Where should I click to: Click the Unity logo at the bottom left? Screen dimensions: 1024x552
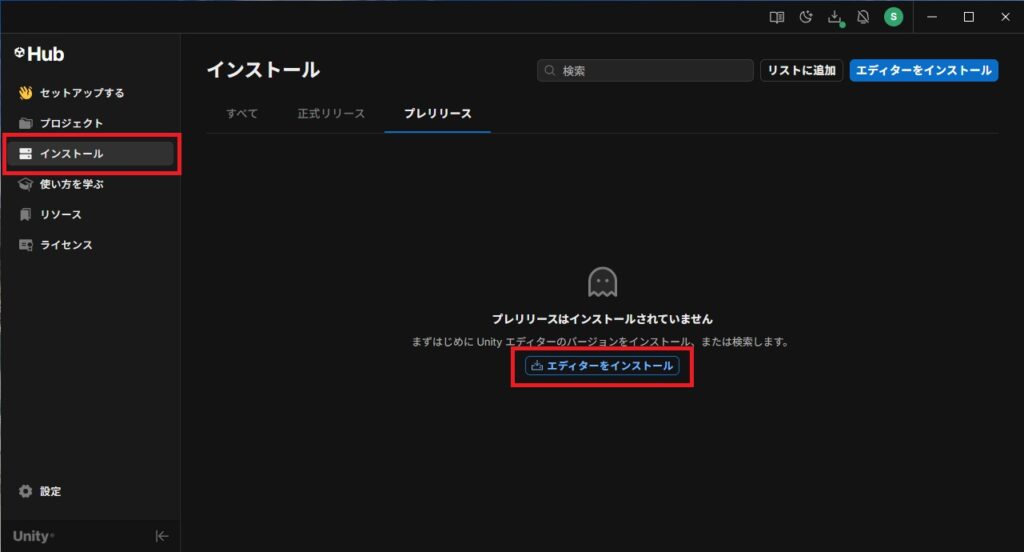pos(33,536)
